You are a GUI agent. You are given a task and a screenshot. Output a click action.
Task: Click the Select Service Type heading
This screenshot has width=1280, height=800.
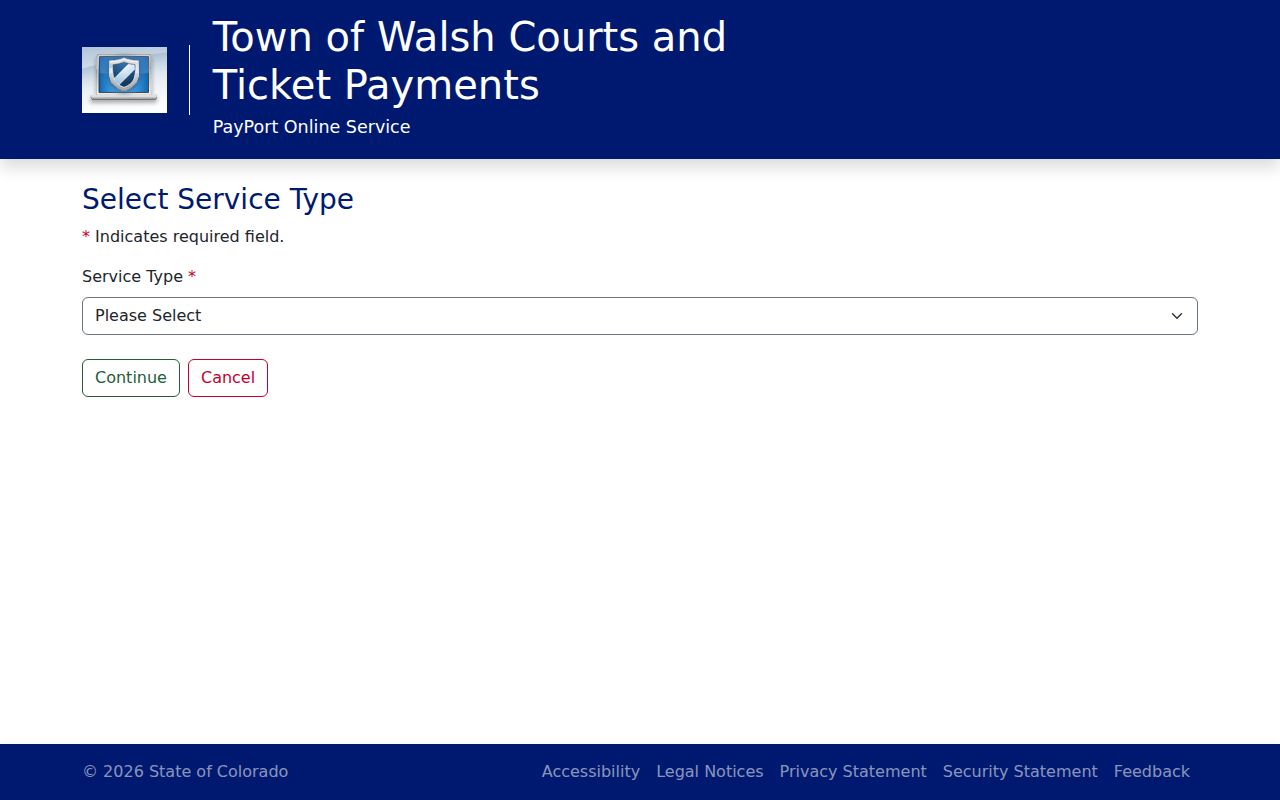pyautogui.click(x=218, y=199)
